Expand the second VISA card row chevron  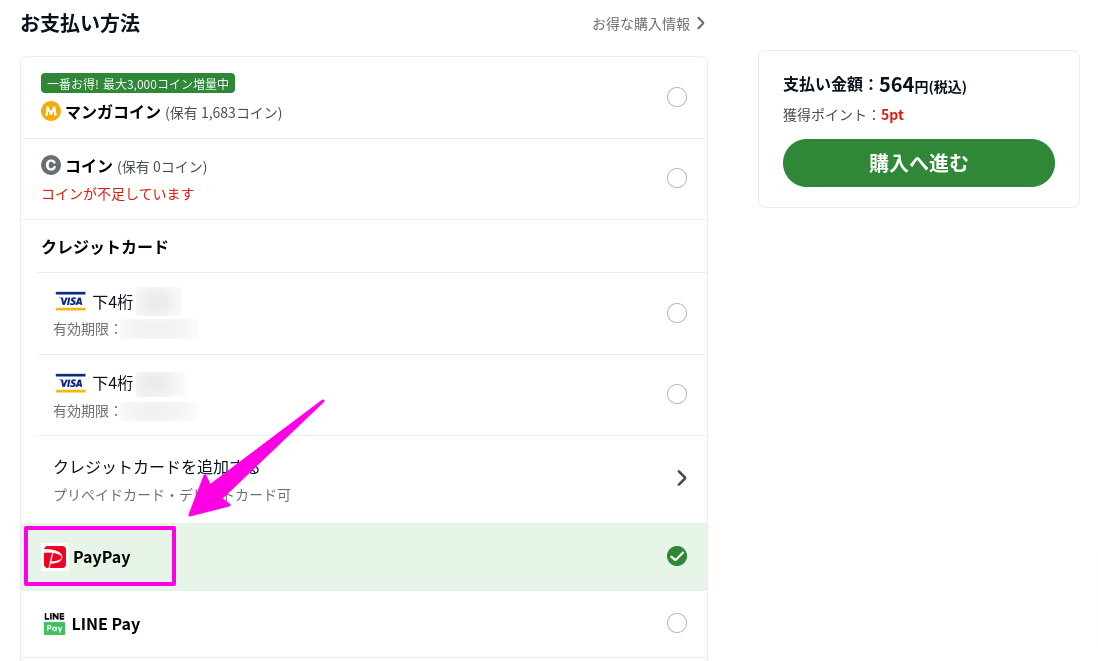point(677,394)
